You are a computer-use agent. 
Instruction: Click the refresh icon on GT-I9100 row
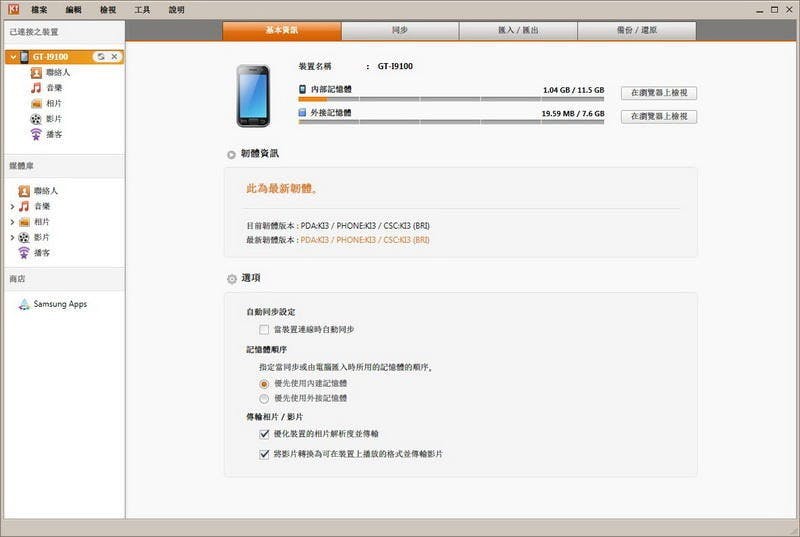coord(101,57)
